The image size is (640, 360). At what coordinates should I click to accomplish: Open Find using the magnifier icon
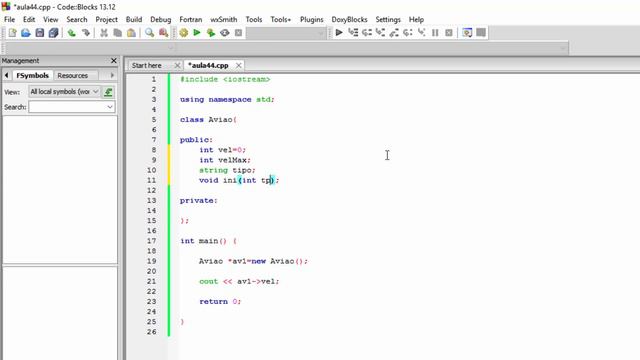tap(150, 33)
